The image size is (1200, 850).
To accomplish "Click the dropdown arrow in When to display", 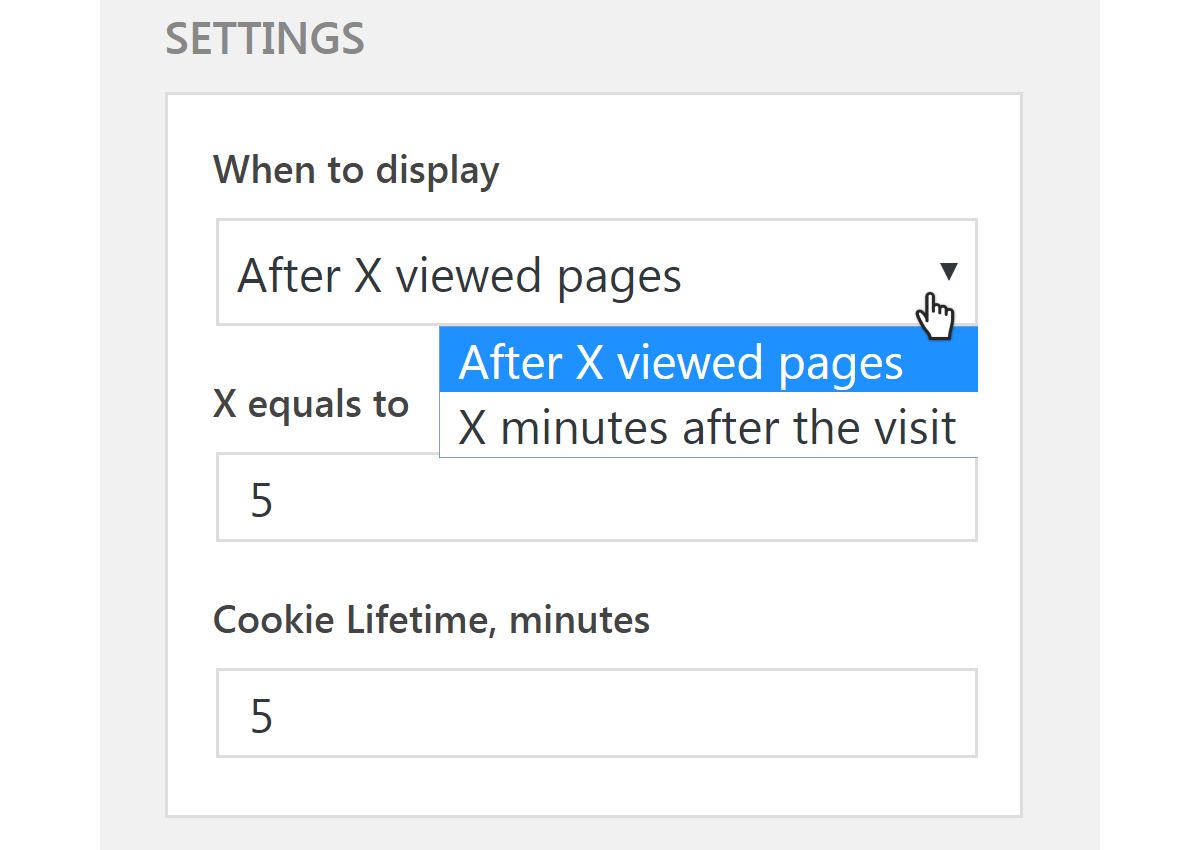I will point(949,271).
